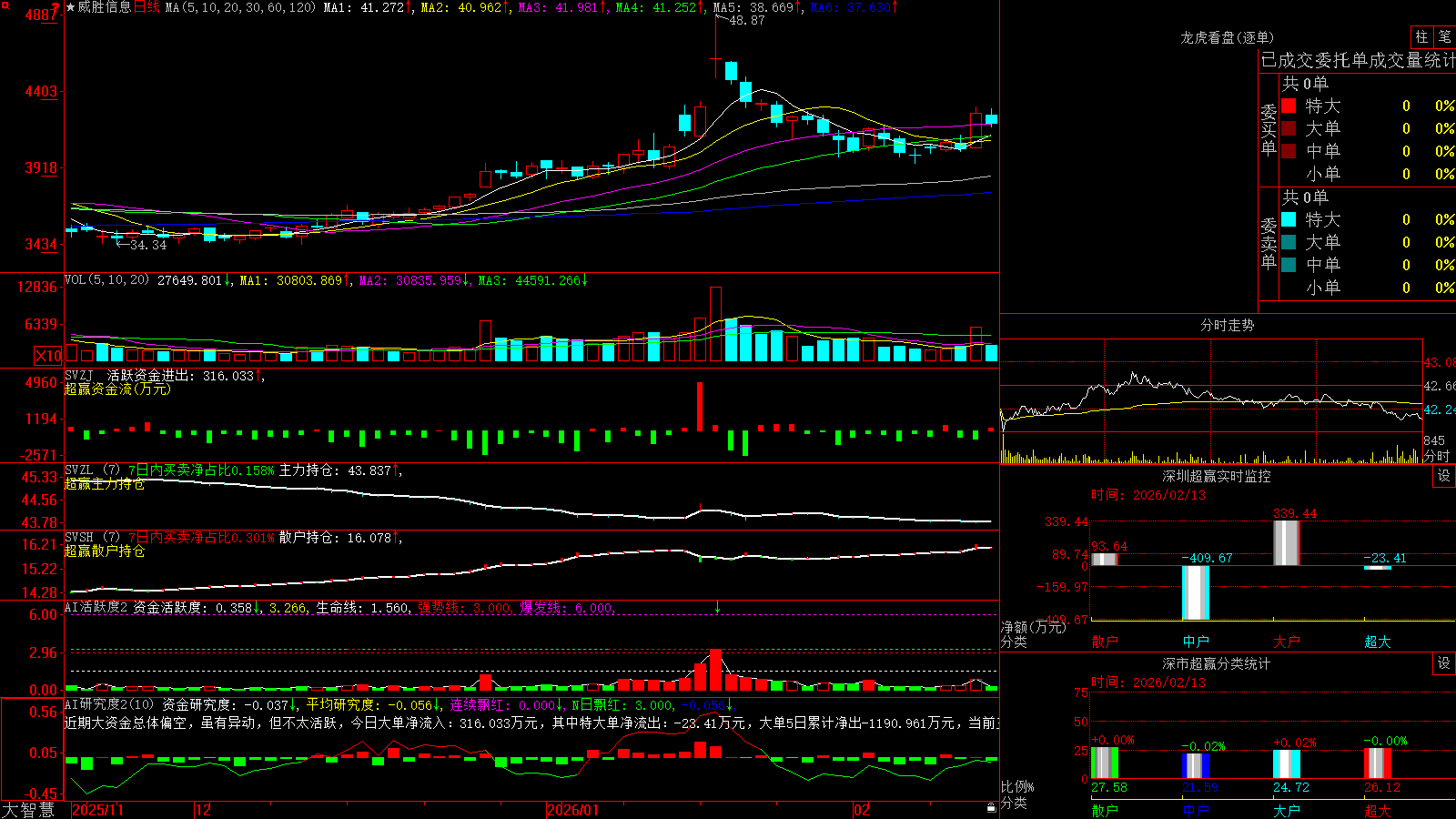Click the 深市超赢分类统计 title
The width and height of the screenshot is (1456, 819).
coord(1216,663)
